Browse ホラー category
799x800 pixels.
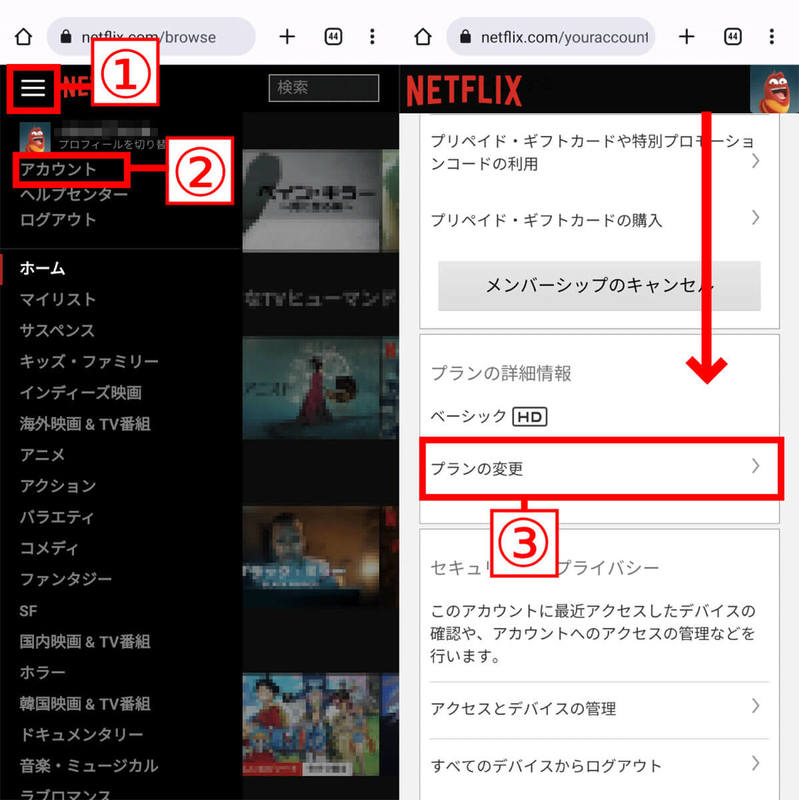pos(42,672)
